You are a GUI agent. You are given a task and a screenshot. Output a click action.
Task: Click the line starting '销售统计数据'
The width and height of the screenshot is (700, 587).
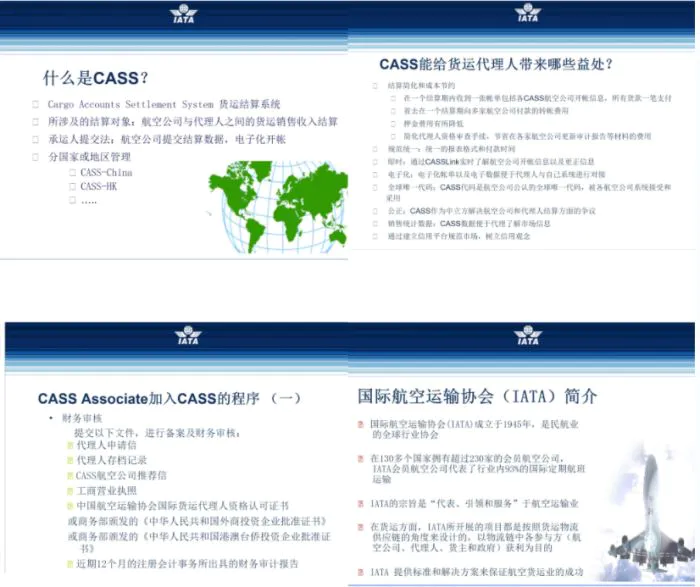[x=469, y=224]
